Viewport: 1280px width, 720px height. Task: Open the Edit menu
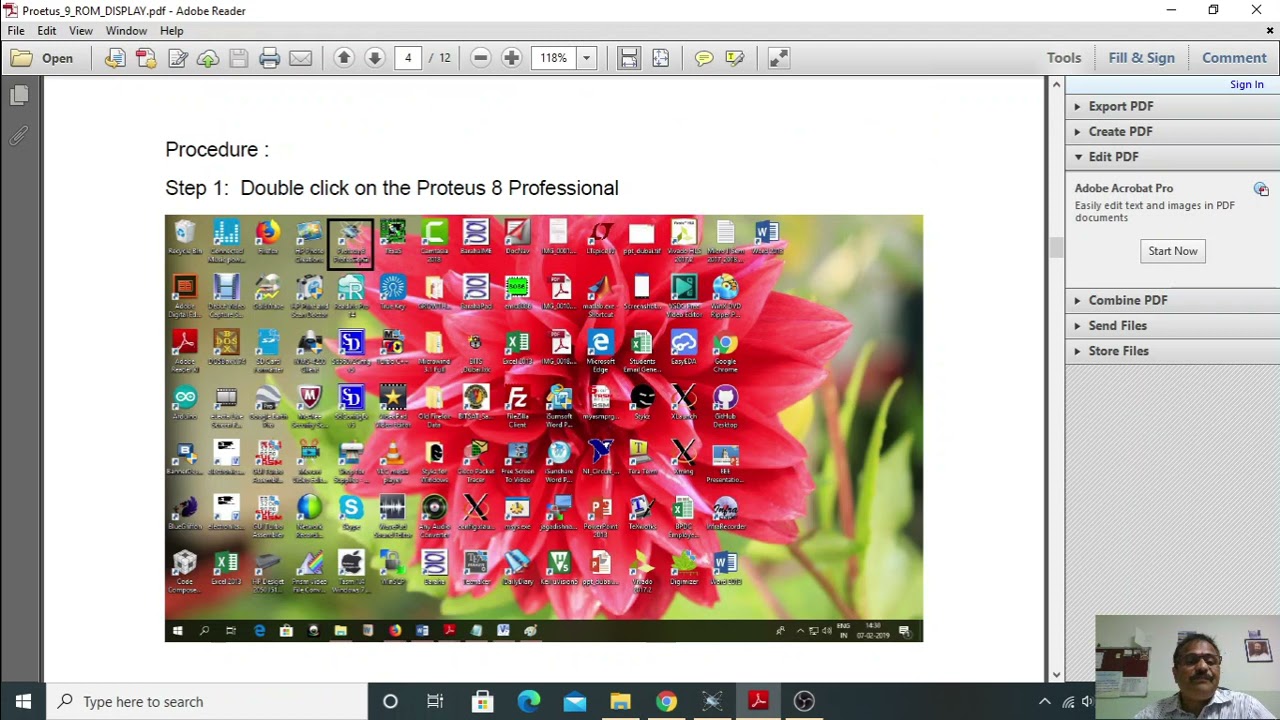pos(47,31)
